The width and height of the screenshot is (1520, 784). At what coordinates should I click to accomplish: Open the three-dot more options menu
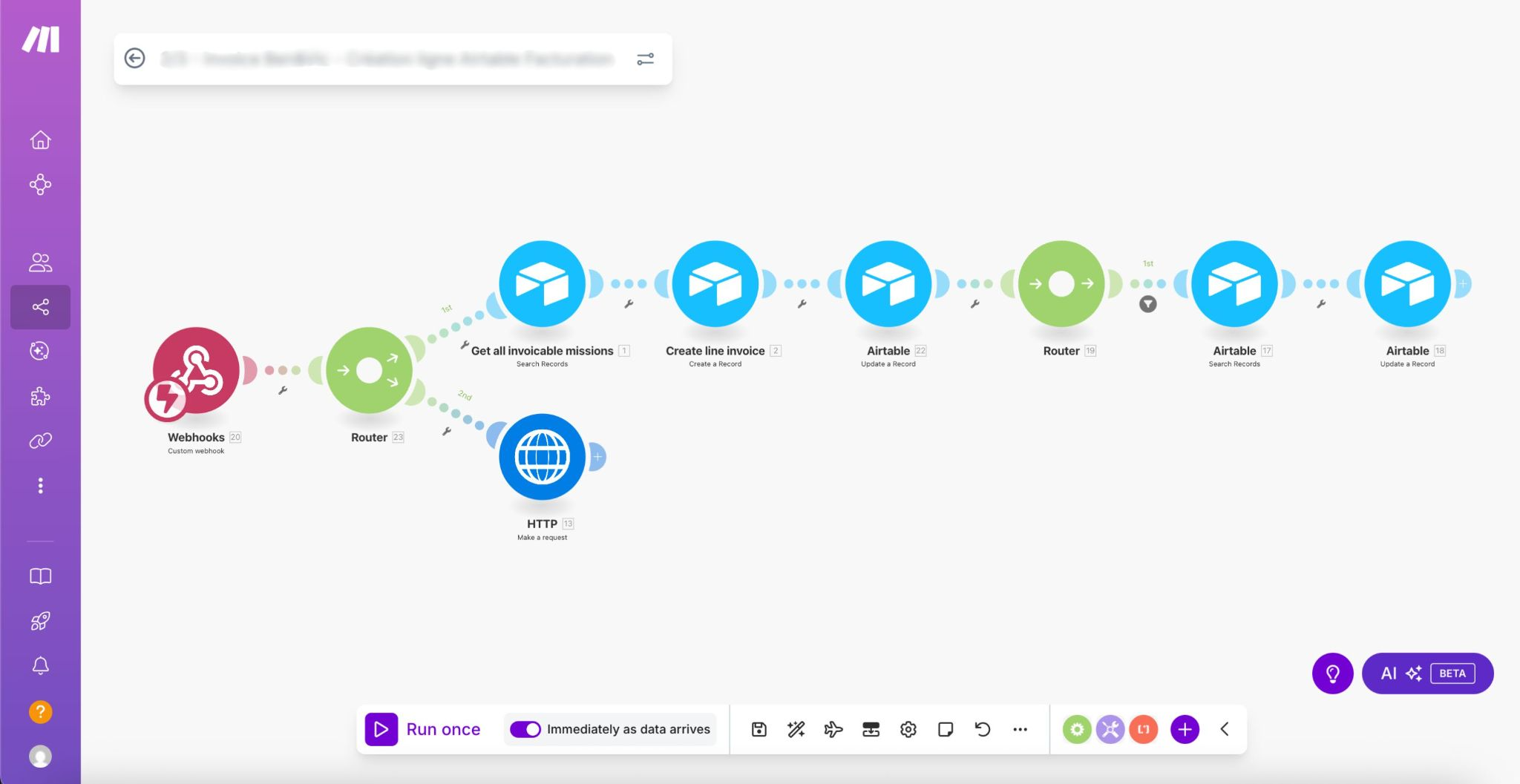point(1019,729)
